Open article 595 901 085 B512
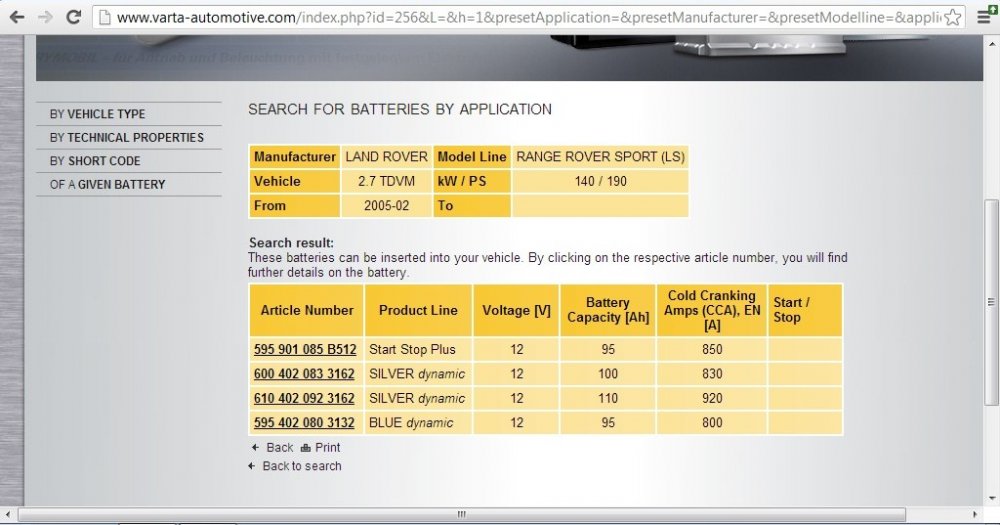The width and height of the screenshot is (1000, 525). 305,350
